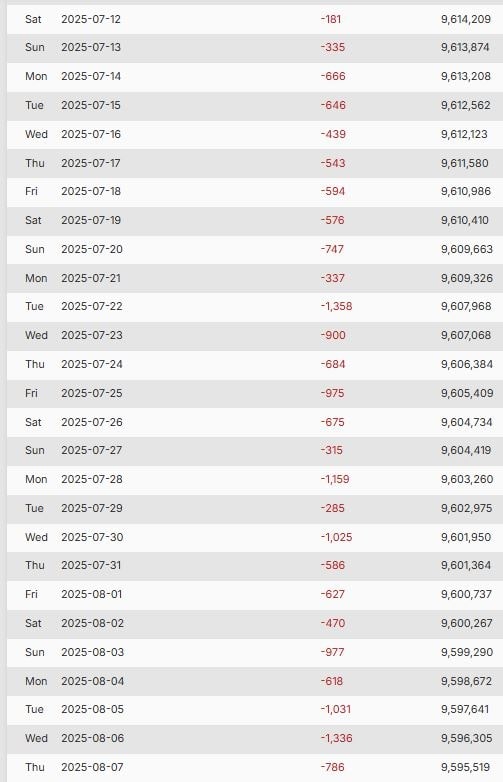Click total 9,611,580 for 2025-07-17
503x782 pixels.
465,163
